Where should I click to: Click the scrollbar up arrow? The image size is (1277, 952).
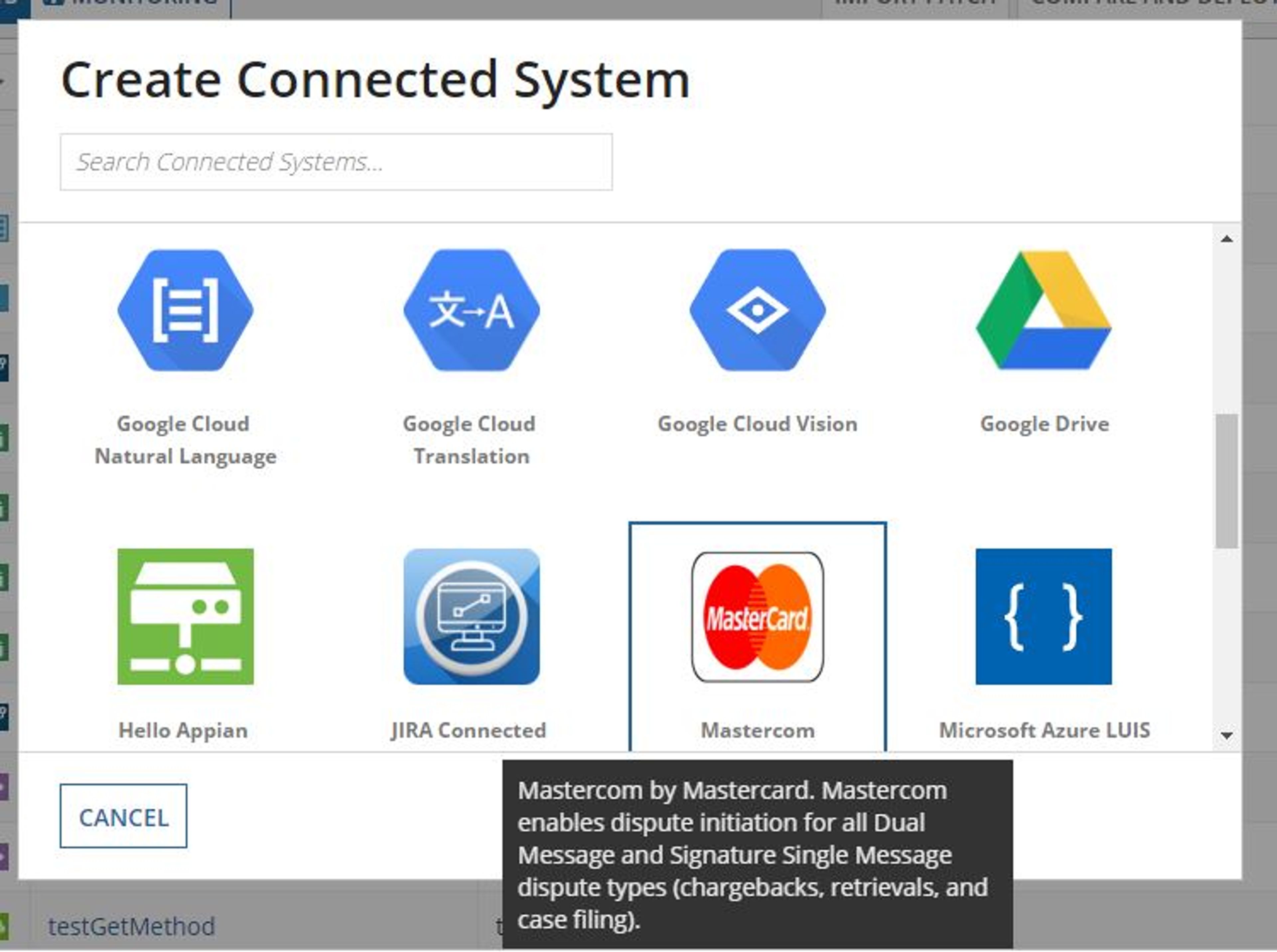click(x=1227, y=238)
